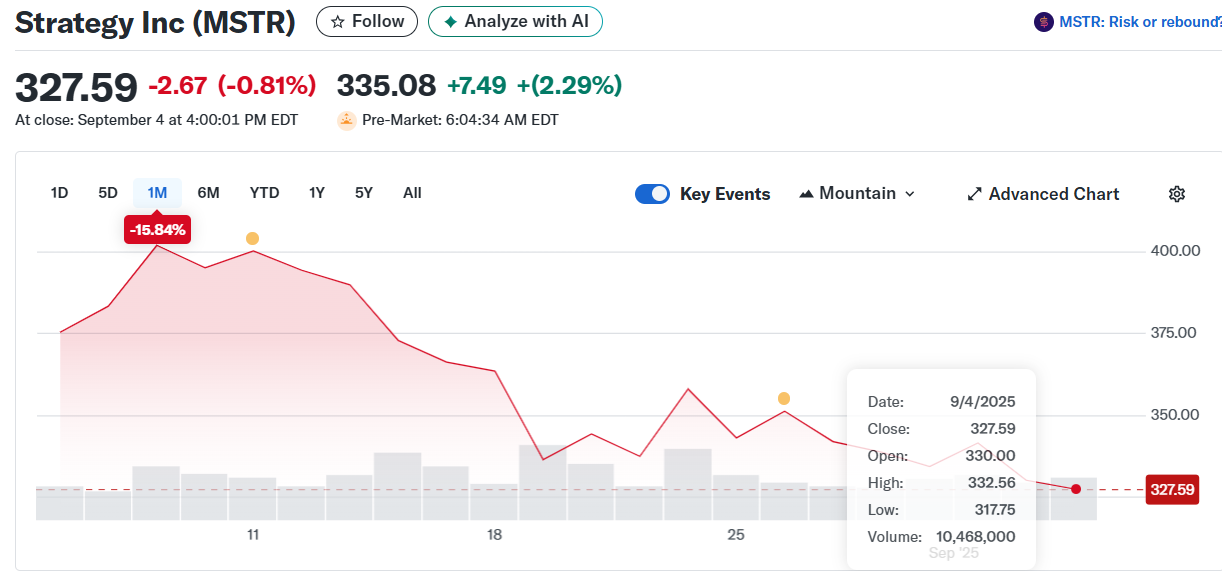This screenshot has width=1222, height=571.
Task: Open MSTR: Risk or rebound link
Action: click(x=1140, y=22)
